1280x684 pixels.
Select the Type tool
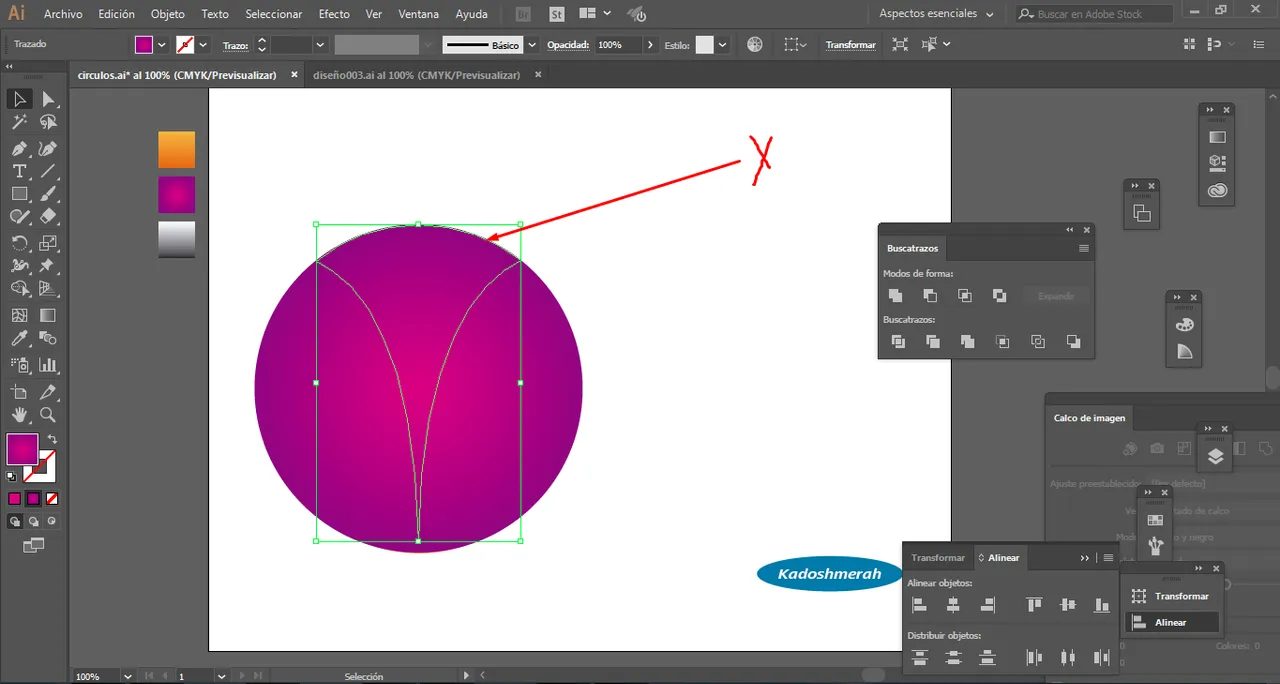[19, 171]
